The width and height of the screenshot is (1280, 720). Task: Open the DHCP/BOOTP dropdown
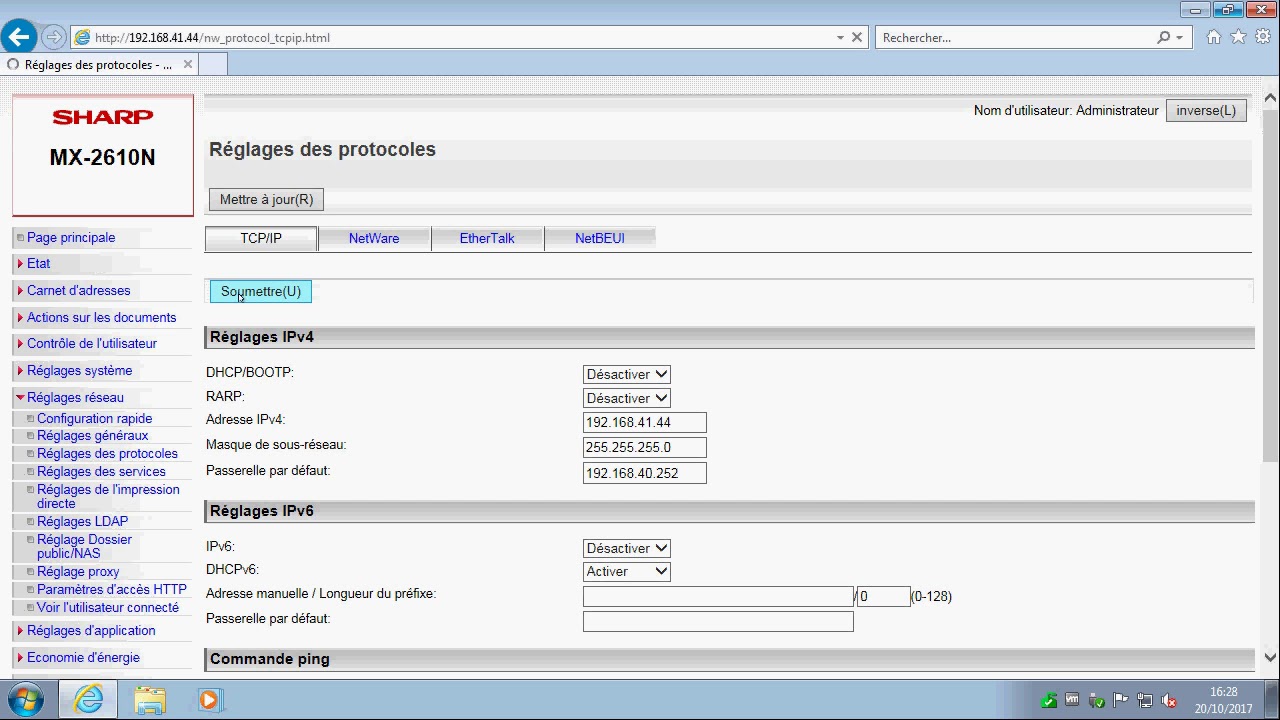click(627, 374)
